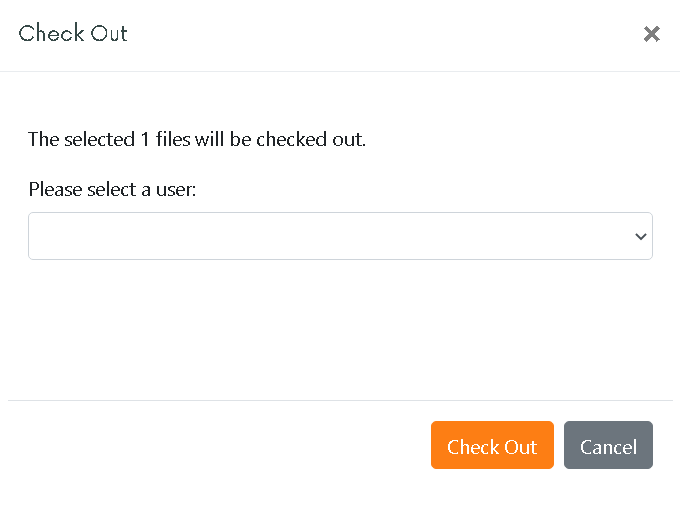Dismiss dialog using the gray Cancel button
This screenshot has width=680, height=506.
click(608, 445)
